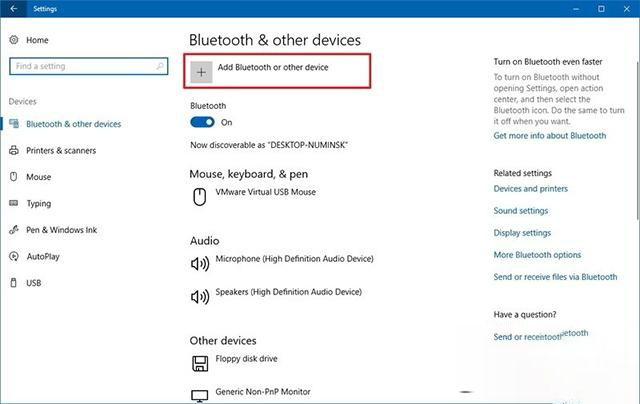Open AutoPlay settings from sidebar
The image size is (640, 404).
pos(43,256)
